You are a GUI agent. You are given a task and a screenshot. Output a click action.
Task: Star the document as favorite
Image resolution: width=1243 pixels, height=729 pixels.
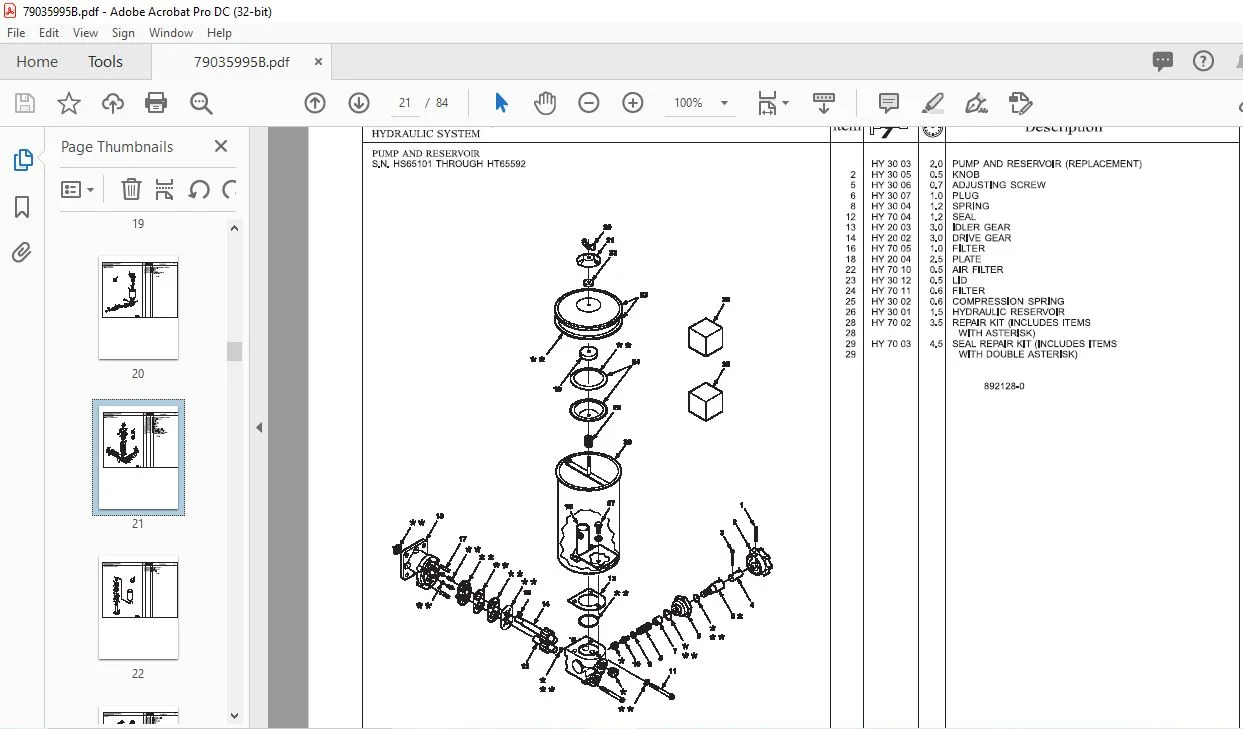[69, 103]
